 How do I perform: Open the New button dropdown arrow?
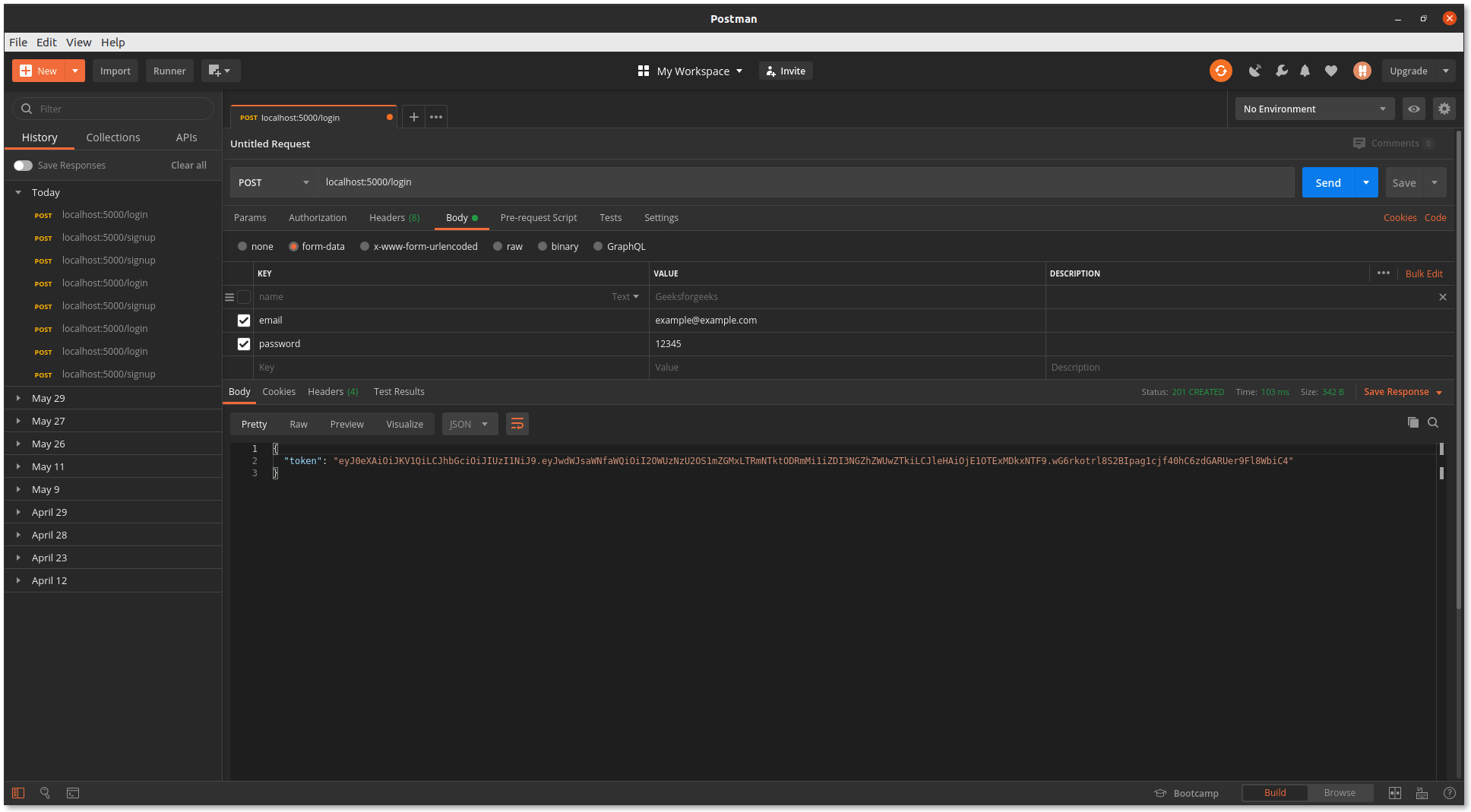tap(75, 71)
